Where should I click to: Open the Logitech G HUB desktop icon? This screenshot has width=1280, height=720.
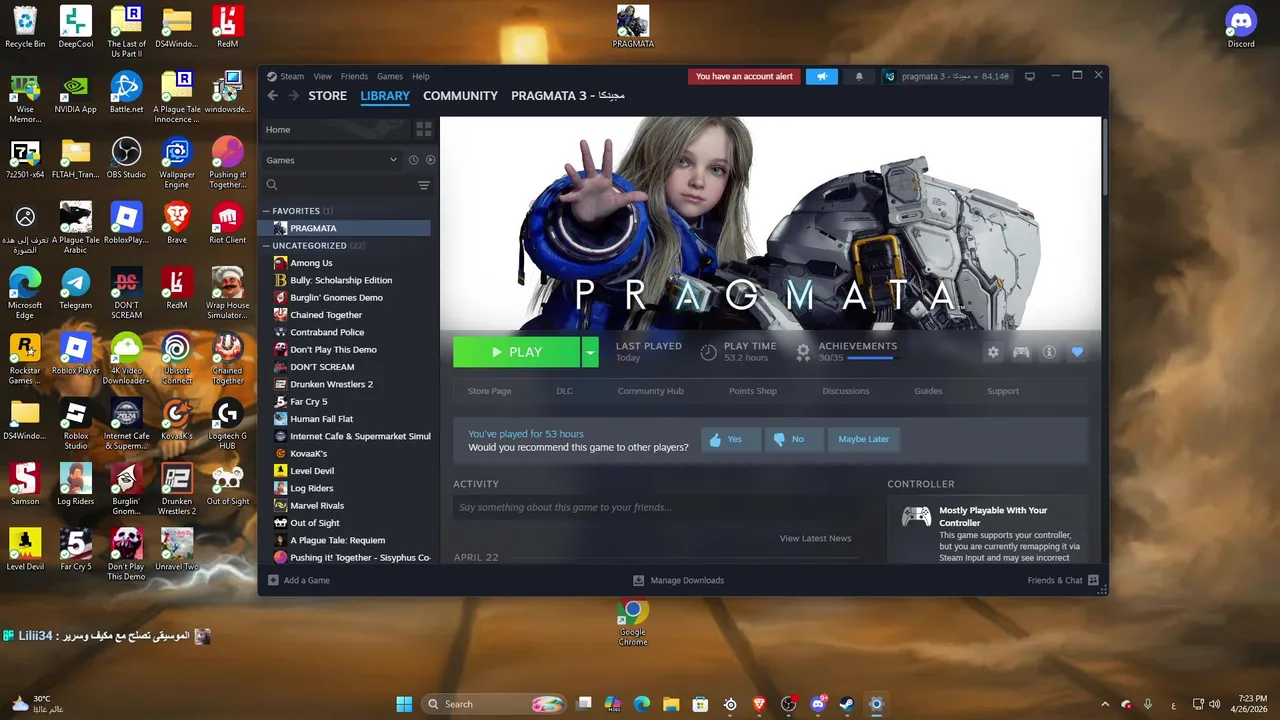click(x=228, y=424)
